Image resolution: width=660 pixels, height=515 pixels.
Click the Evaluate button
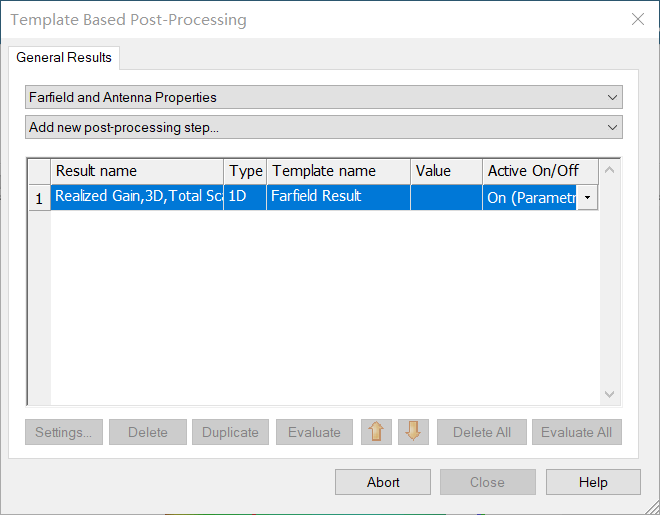(314, 432)
